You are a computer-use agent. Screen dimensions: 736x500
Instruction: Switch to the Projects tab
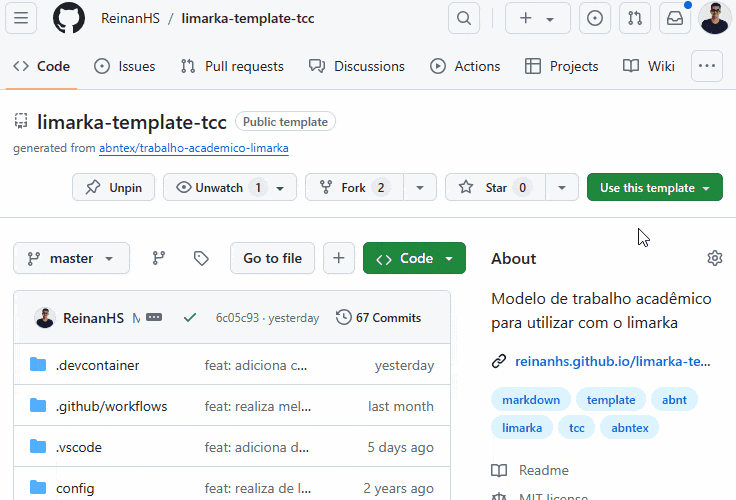click(x=561, y=66)
